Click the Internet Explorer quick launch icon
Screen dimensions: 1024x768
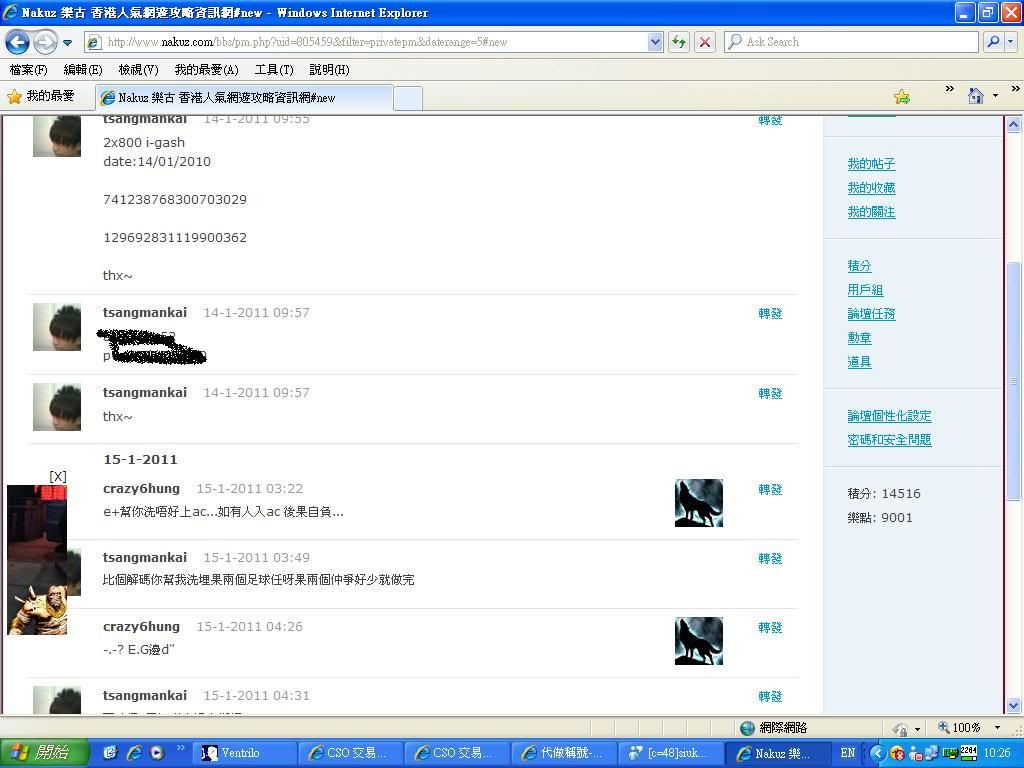(x=135, y=753)
